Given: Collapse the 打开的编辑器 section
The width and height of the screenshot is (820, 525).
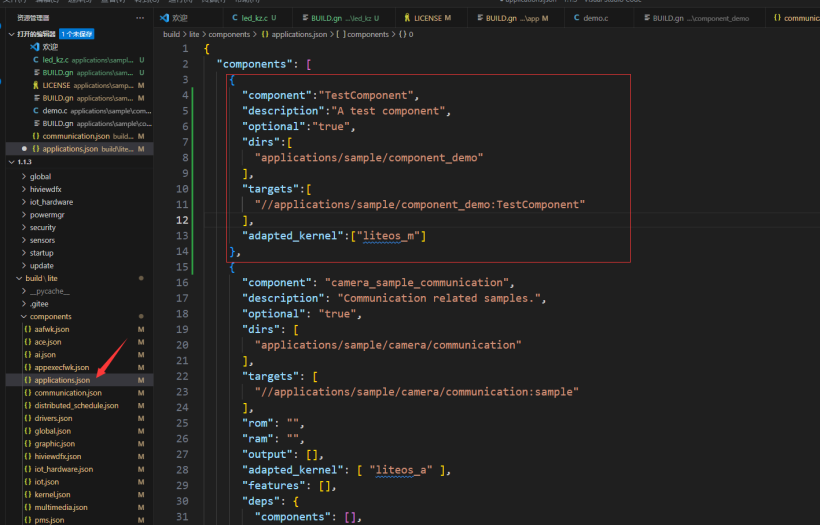Looking at the screenshot, I should tap(12, 34).
